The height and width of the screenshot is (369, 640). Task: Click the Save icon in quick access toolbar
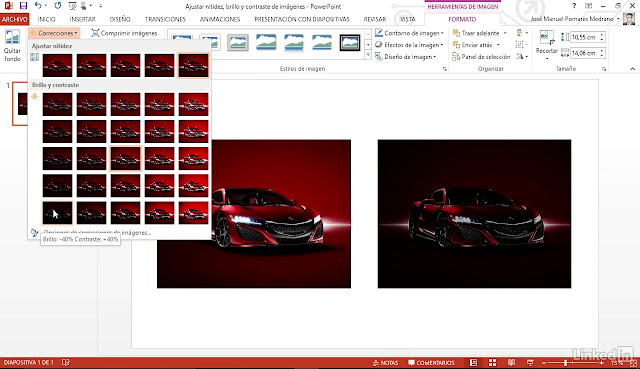point(23,6)
